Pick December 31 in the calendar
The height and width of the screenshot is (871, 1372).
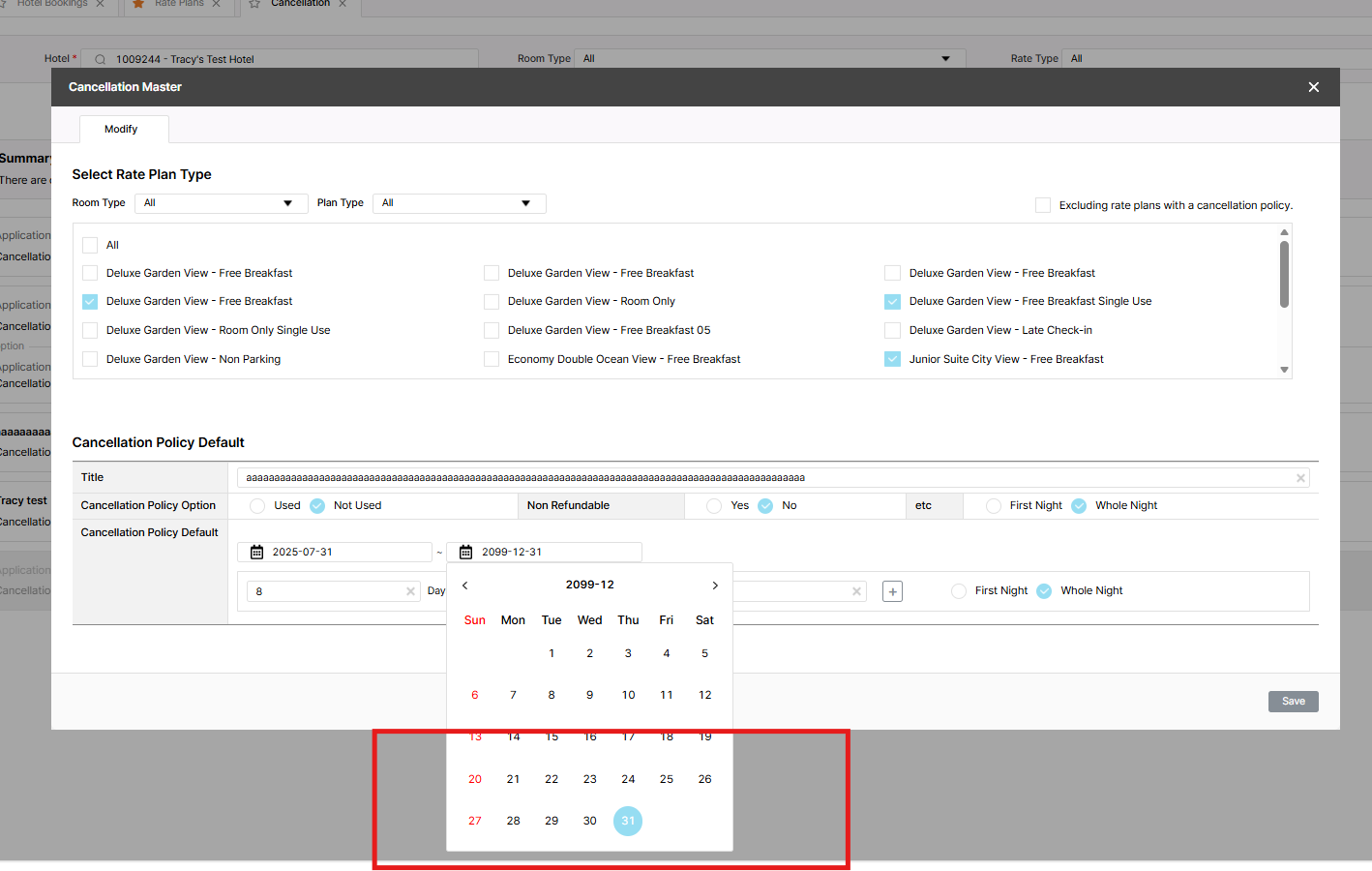(628, 821)
